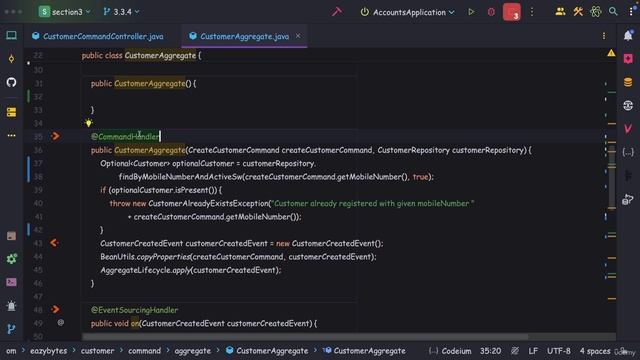Click the gutter arrow icon at line 43

(54, 243)
